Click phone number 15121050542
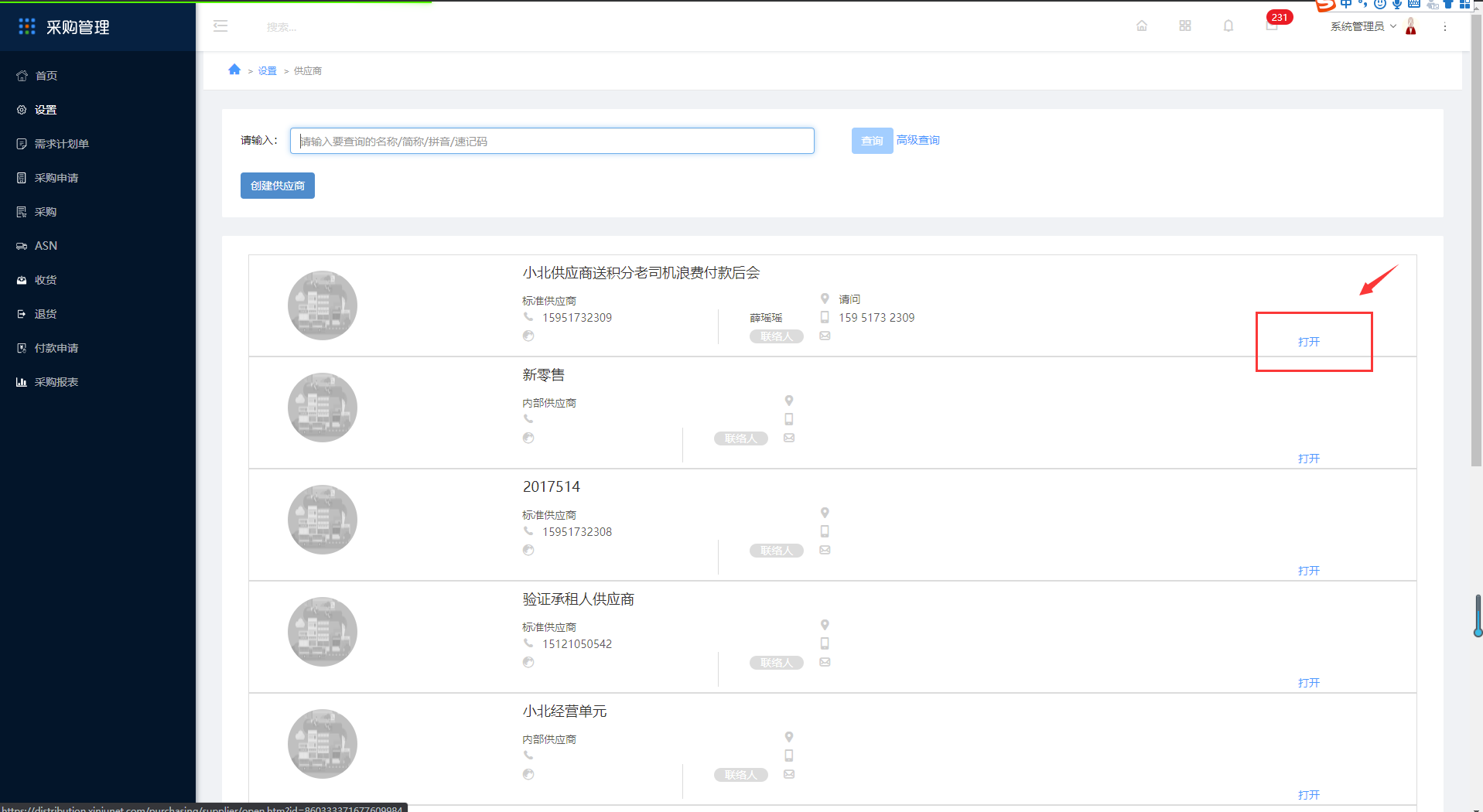Image resolution: width=1483 pixels, height=812 pixels. [577, 644]
